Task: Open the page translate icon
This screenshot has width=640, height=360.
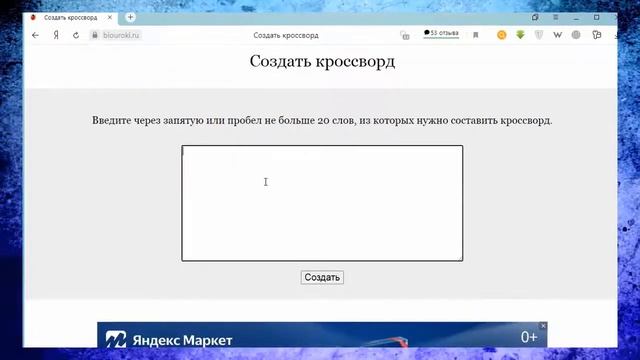Action: [404, 36]
